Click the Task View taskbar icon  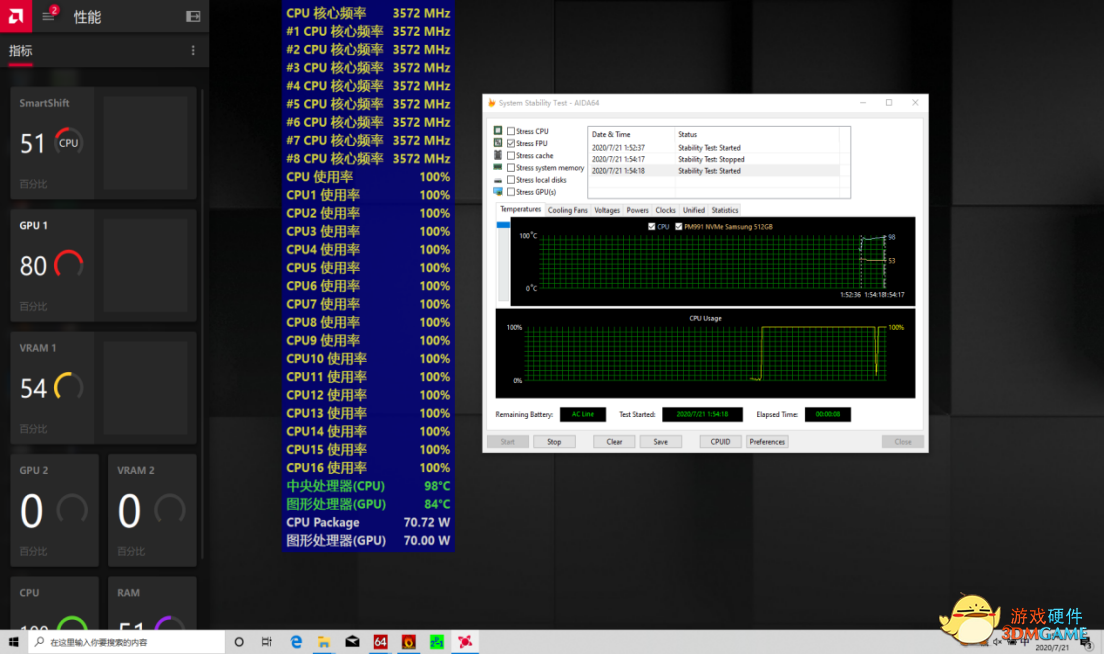[267, 642]
